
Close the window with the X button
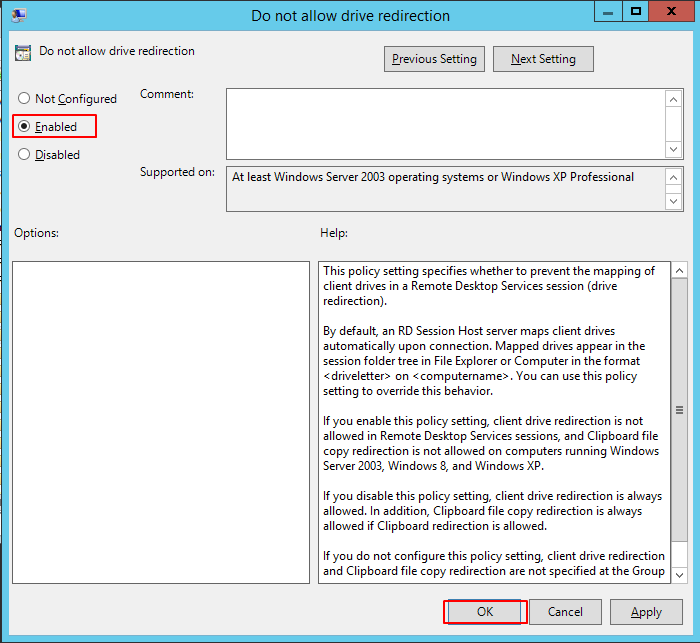pyautogui.click(x=671, y=12)
